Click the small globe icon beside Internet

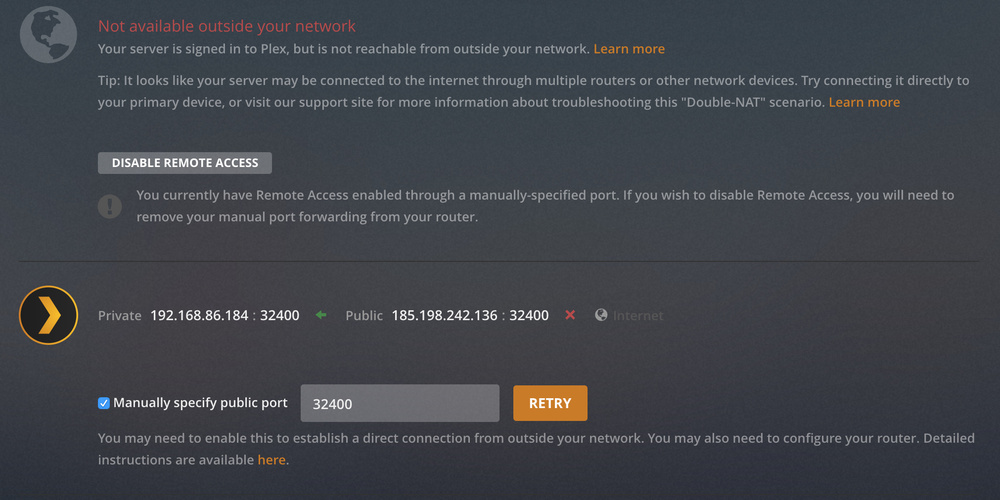click(601, 315)
